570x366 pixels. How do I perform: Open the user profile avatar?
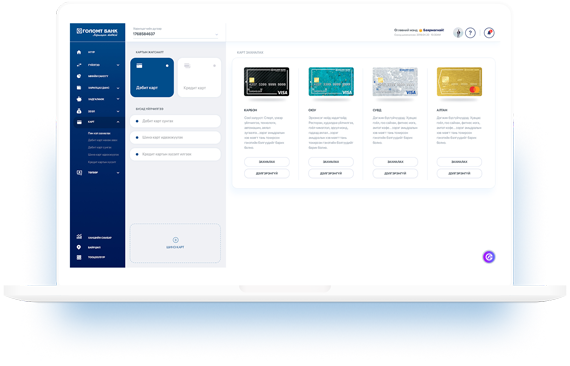[x=458, y=33]
